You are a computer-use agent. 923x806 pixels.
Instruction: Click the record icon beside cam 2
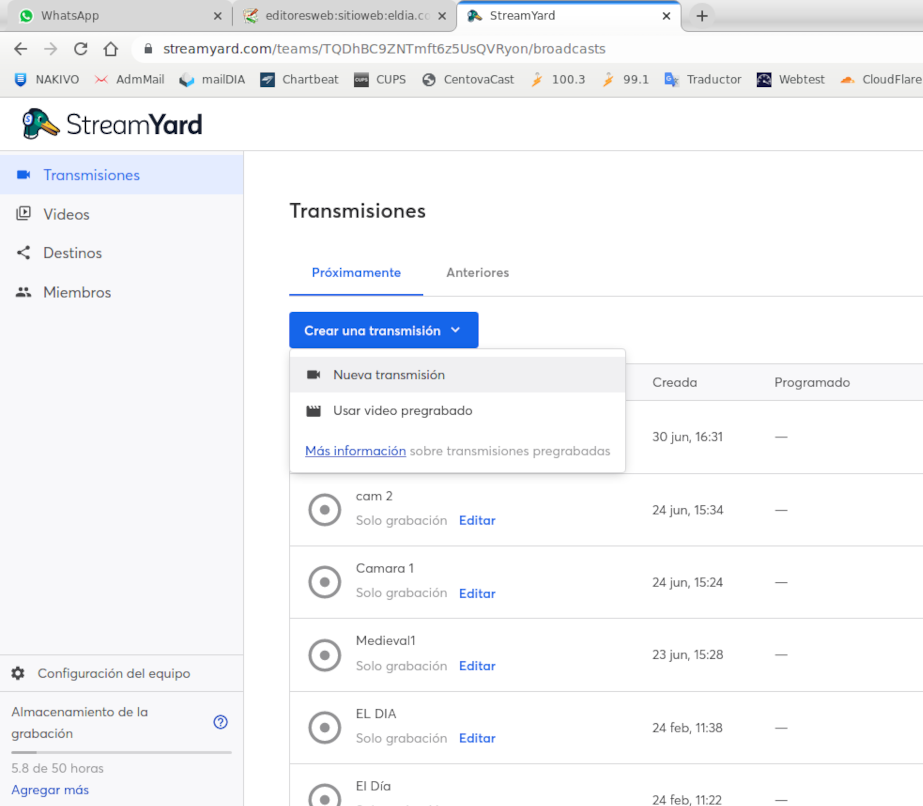click(324, 510)
